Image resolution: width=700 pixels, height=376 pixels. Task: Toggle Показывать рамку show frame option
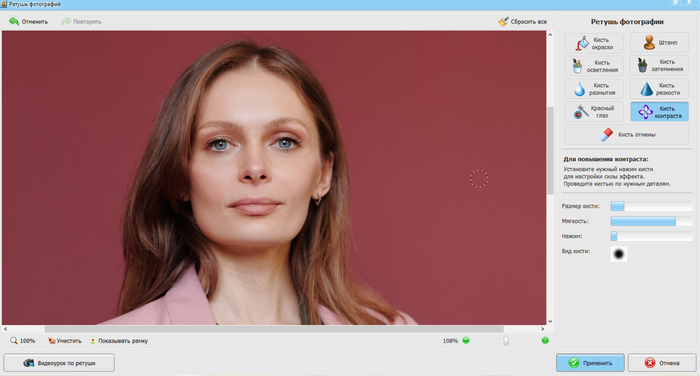point(119,341)
